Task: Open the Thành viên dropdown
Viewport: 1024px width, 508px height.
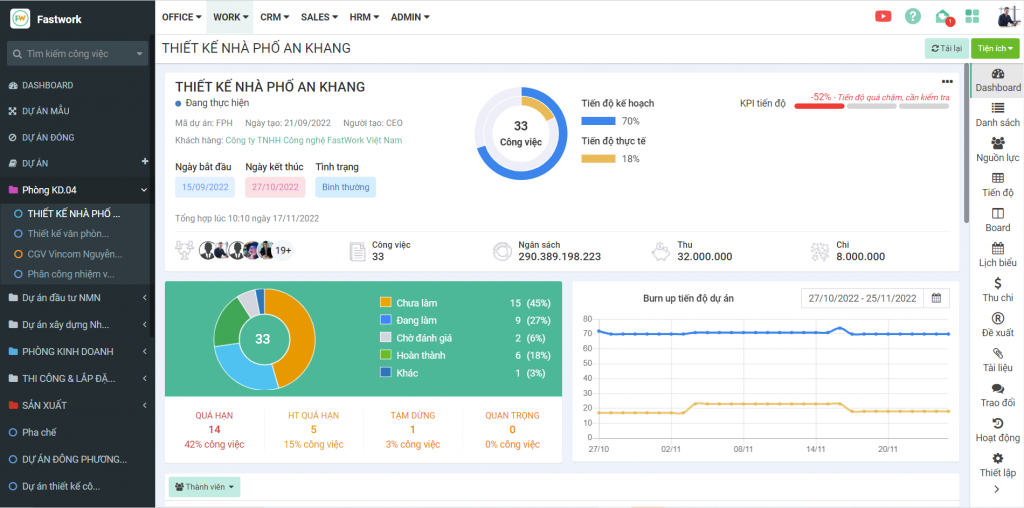Action: pyautogui.click(x=204, y=487)
